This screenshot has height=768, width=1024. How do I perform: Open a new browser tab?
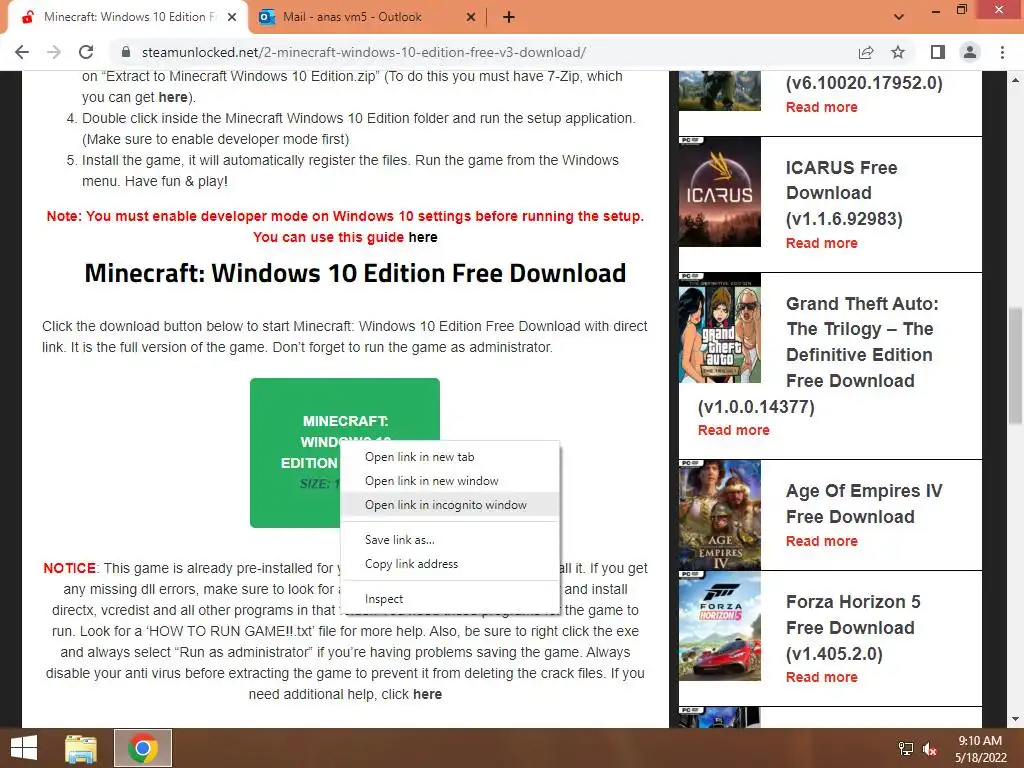[x=509, y=17]
